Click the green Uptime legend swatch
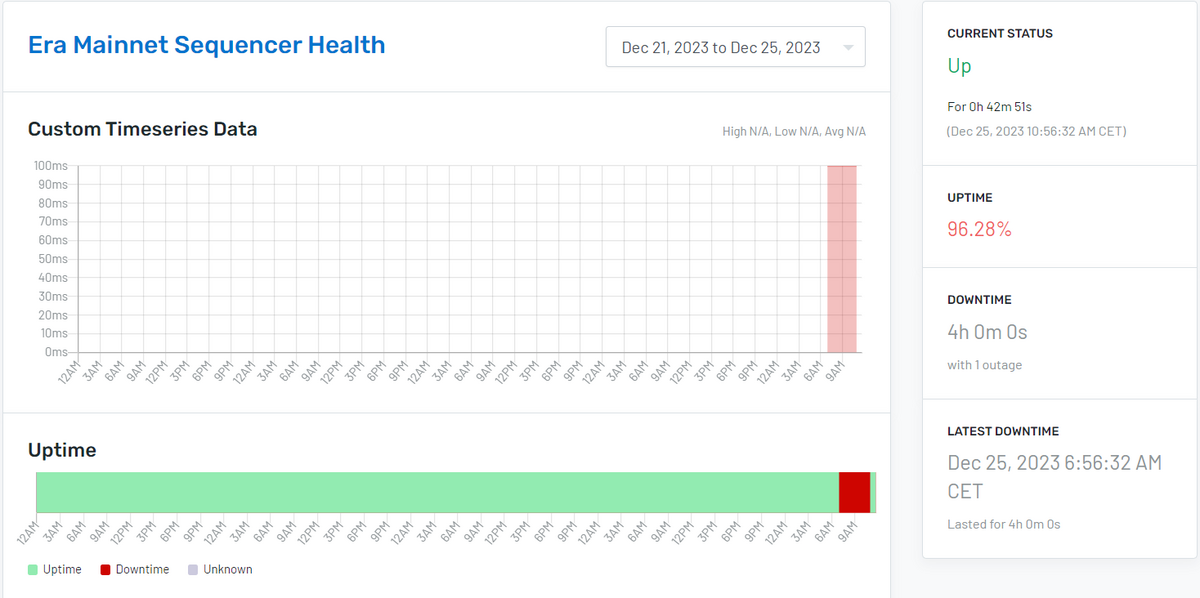Screen dimensions: 1200x598 click(33, 570)
